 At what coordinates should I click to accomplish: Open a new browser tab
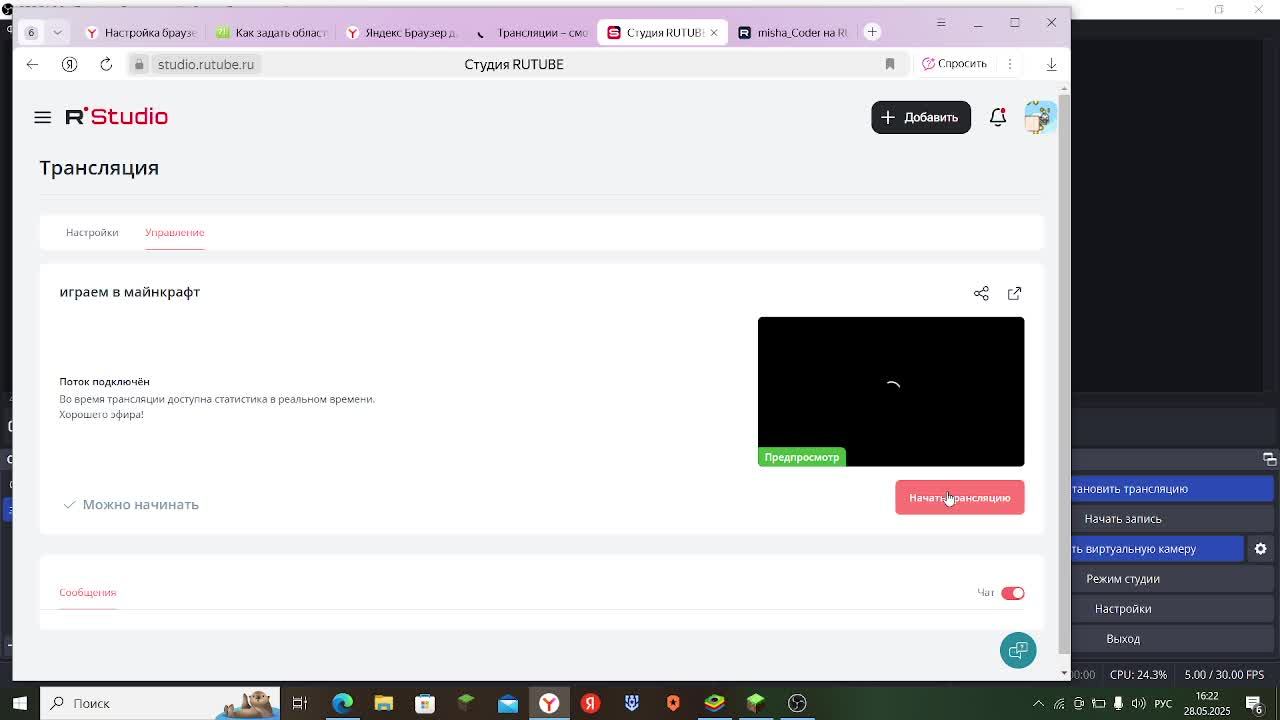click(x=872, y=32)
